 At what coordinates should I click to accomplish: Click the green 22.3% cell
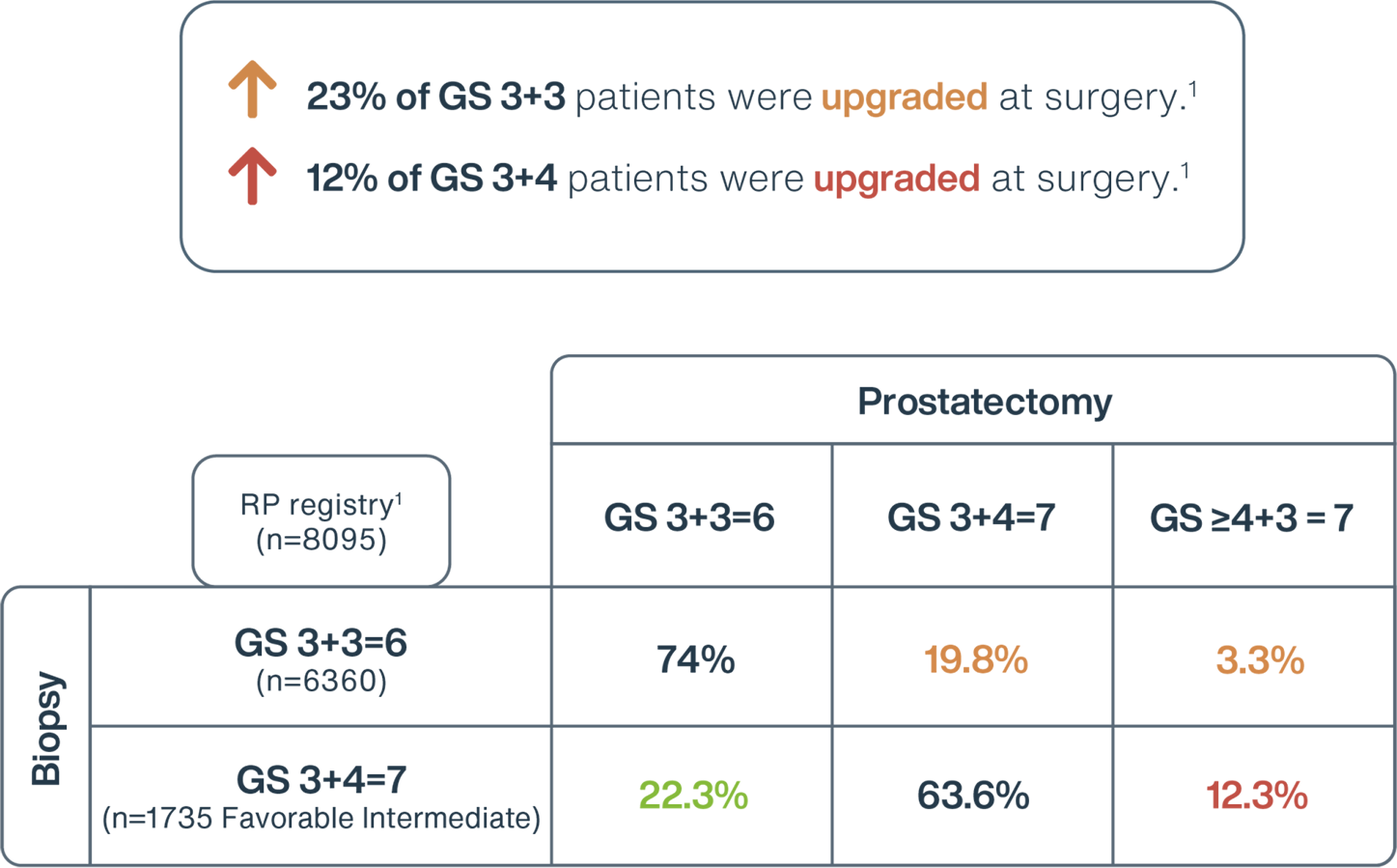click(x=693, y=796)
